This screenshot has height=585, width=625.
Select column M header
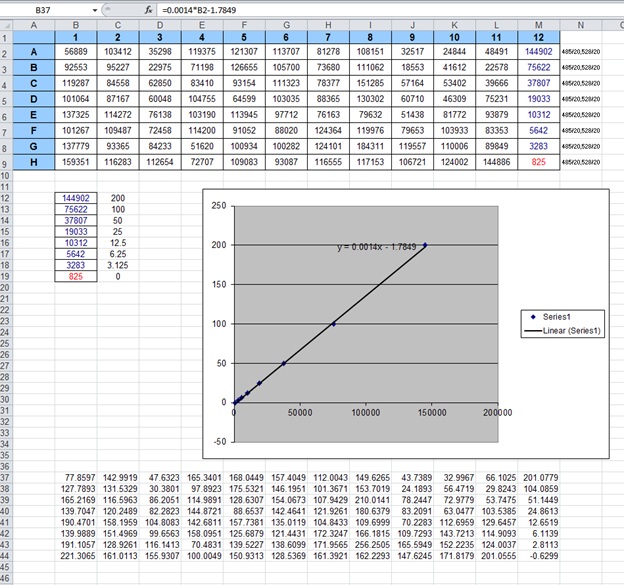click(x=538, y=22)
